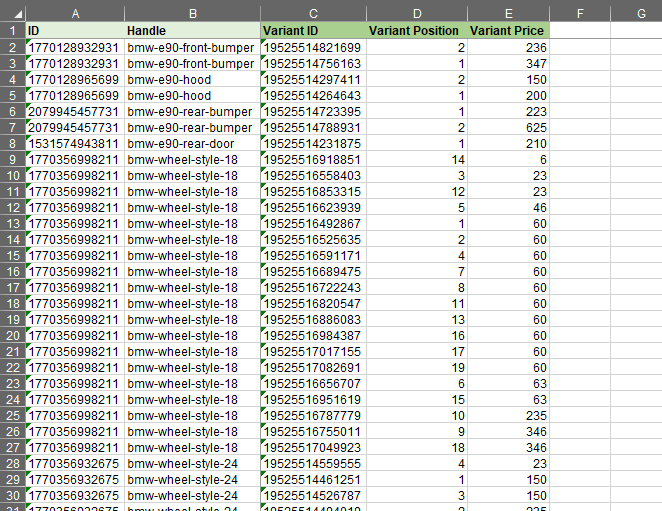This screenshot has width=662, height=511.
Task: Select ID 2079945457731 in row 6
Action: point(75,111)
